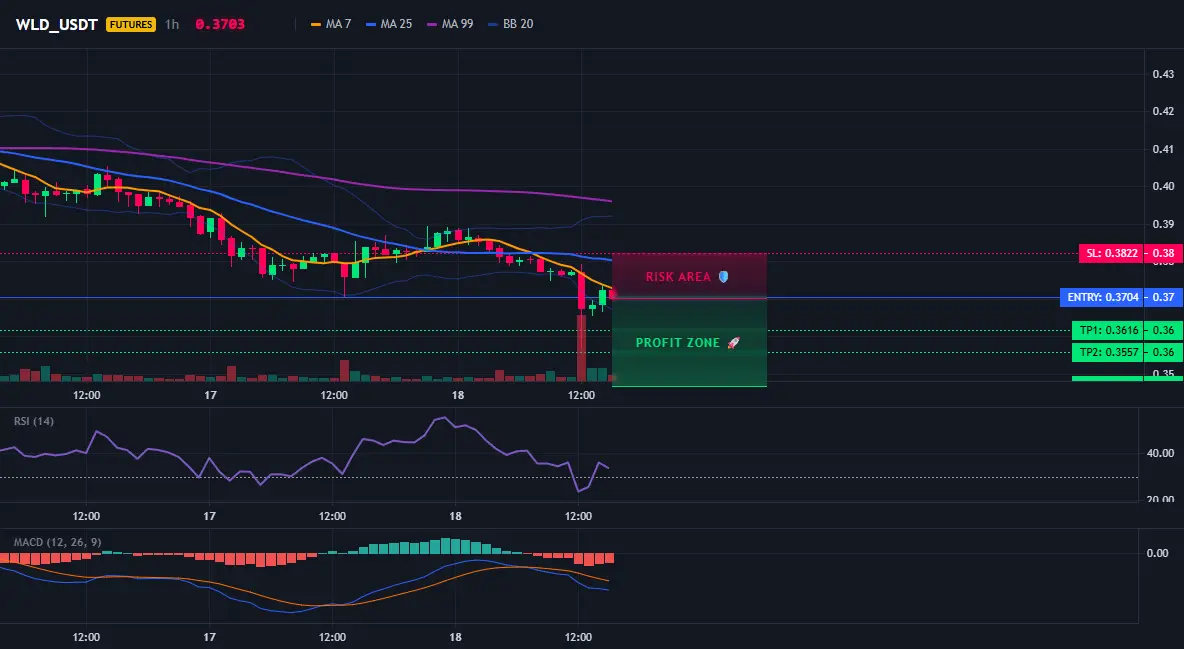Image resolution: width=1184 pixels, height=649 pixels.
Task: Click the 18 date label under price chart
Action: 458,395
